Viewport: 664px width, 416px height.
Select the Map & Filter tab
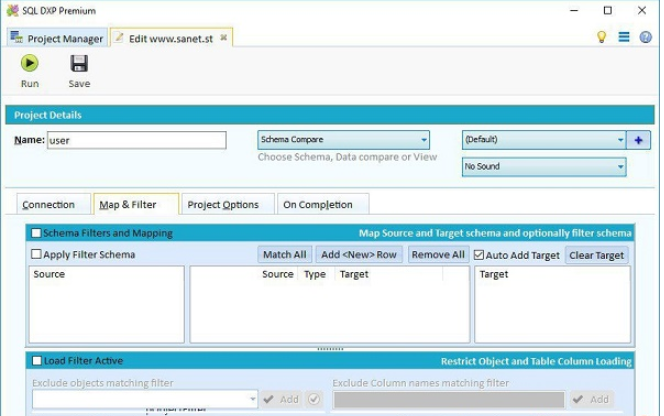136,204
